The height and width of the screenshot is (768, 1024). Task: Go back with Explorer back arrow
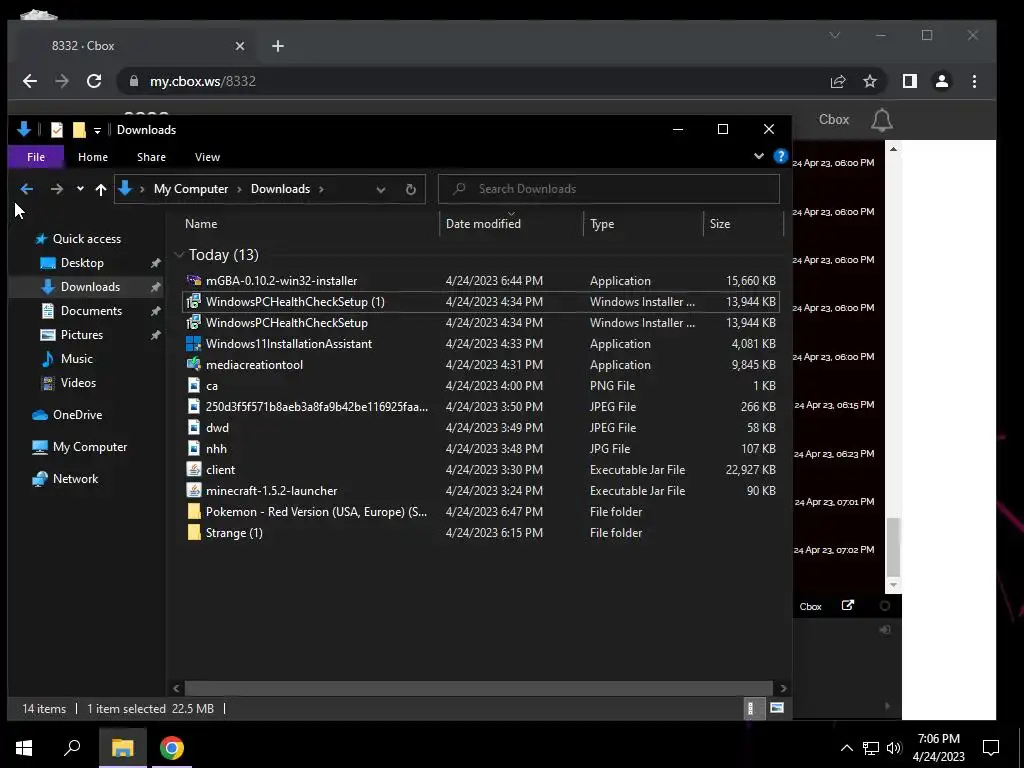pos(27,189)
